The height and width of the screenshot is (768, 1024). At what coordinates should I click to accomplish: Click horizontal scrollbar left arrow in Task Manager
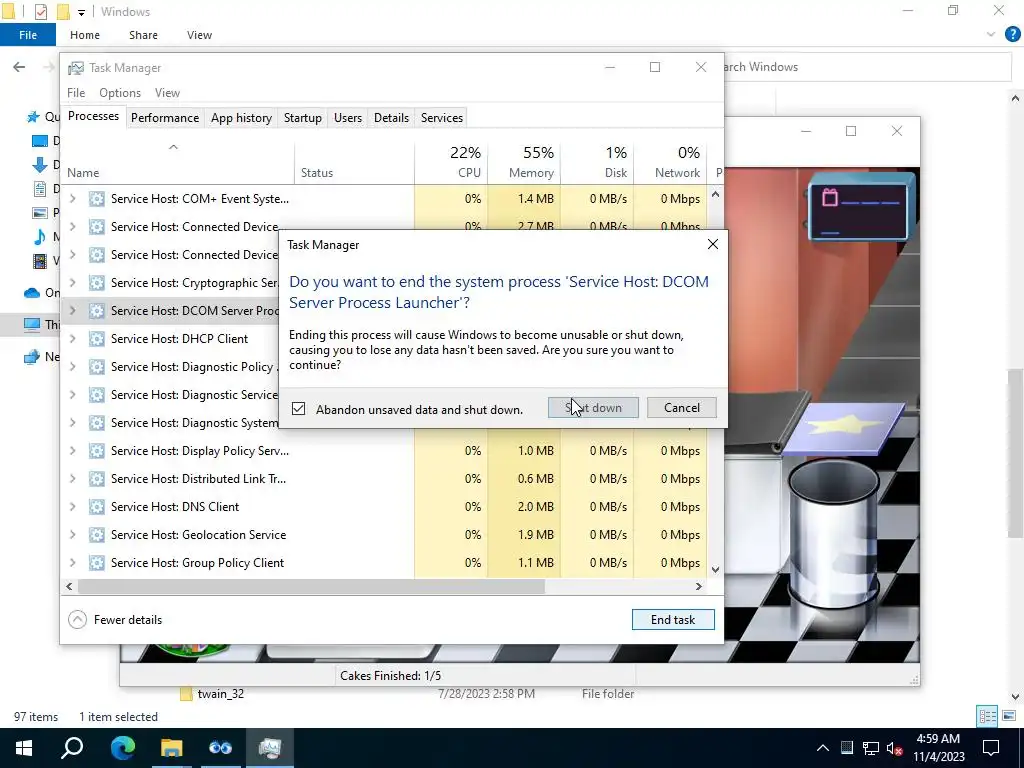(69, 586)
